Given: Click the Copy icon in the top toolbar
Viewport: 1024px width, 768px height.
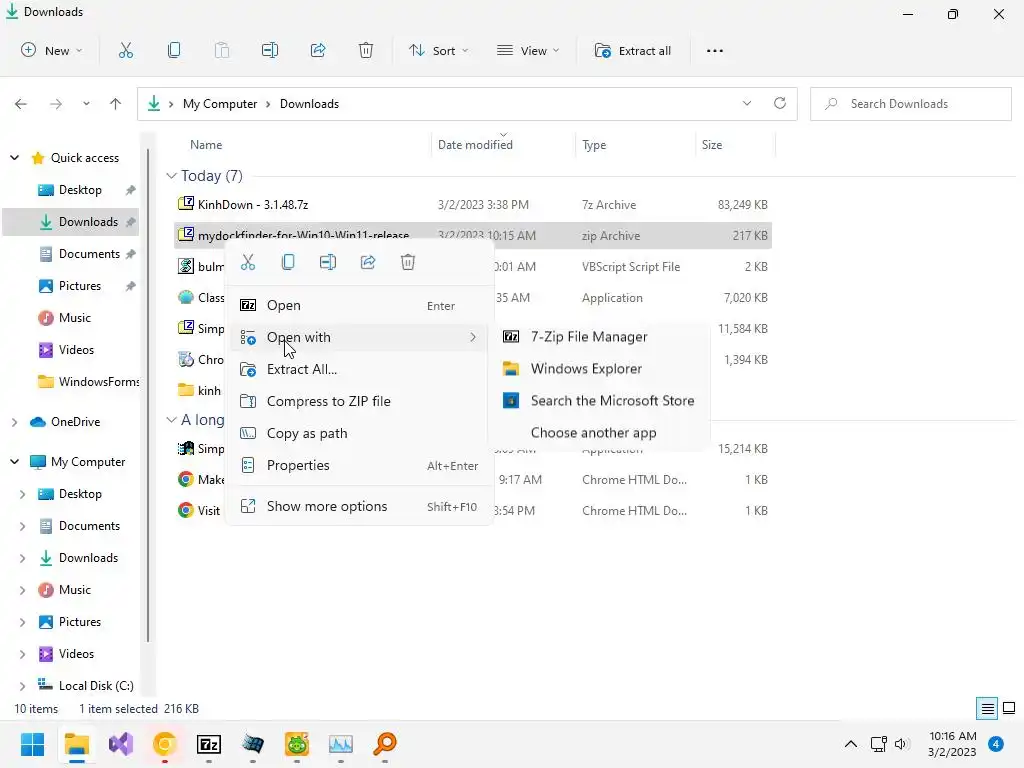Looking at the screenshot, I should pyautogui.click(x=174, y=50).
